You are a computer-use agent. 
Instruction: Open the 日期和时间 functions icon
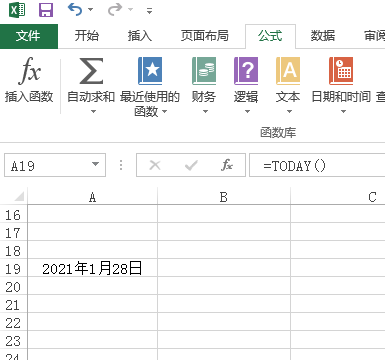tap(341, 71)
